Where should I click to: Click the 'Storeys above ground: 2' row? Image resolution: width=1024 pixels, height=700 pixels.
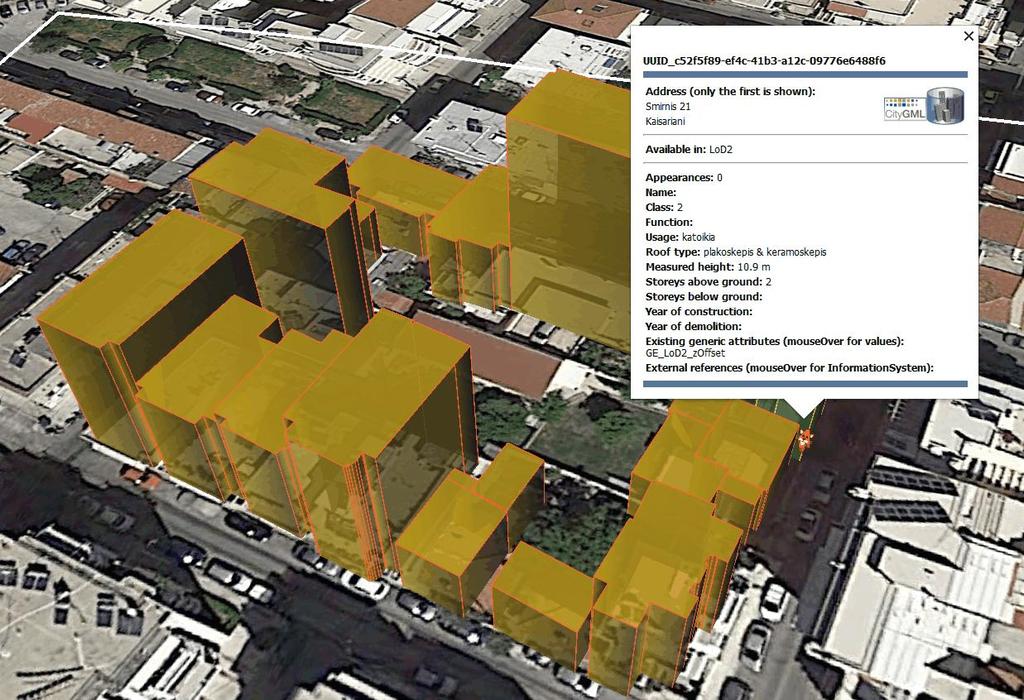click(x=708, y=282)
